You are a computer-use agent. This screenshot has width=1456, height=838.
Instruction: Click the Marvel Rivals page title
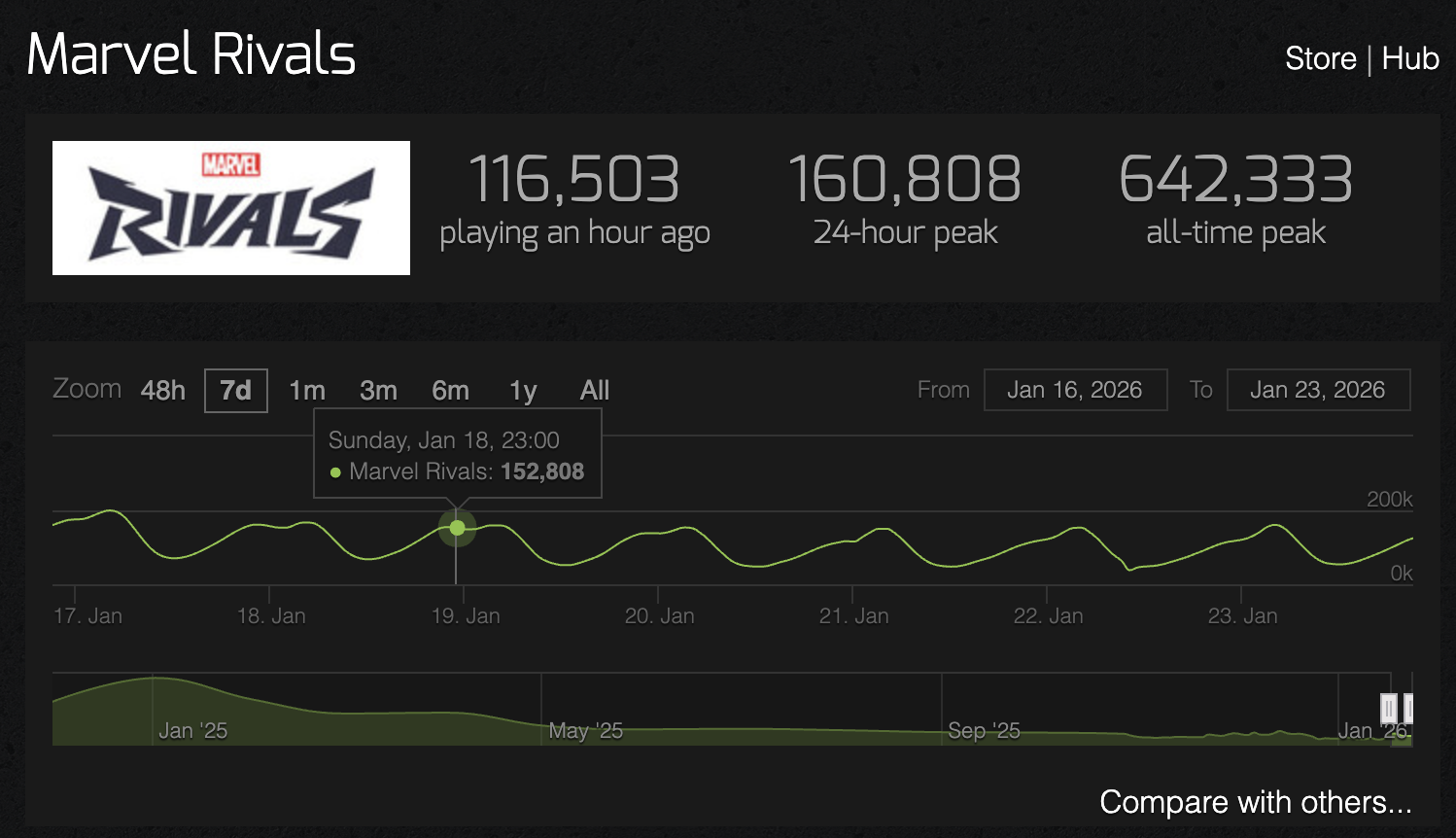191,54
